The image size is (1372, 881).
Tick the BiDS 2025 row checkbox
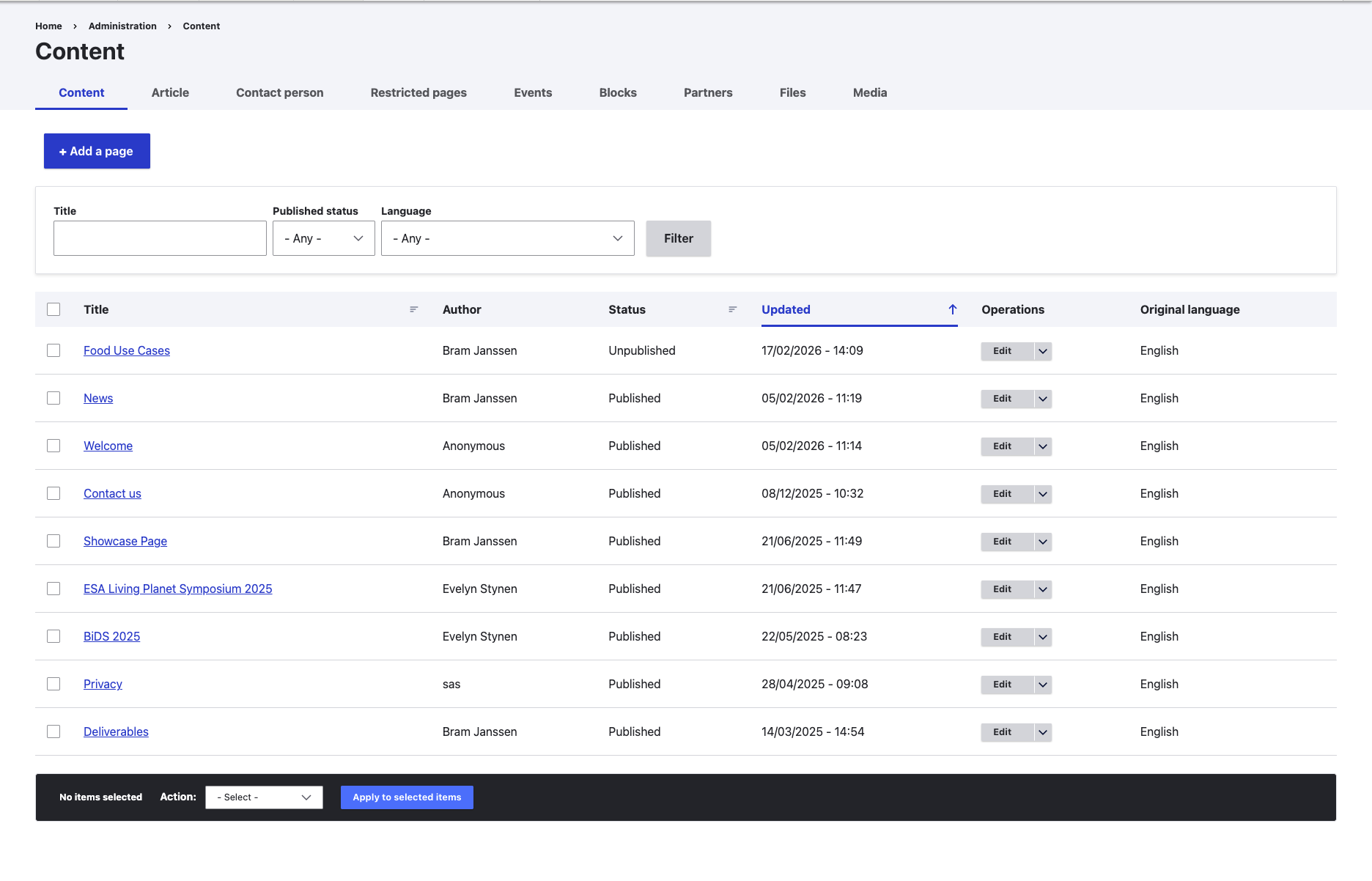coord(54,636)
